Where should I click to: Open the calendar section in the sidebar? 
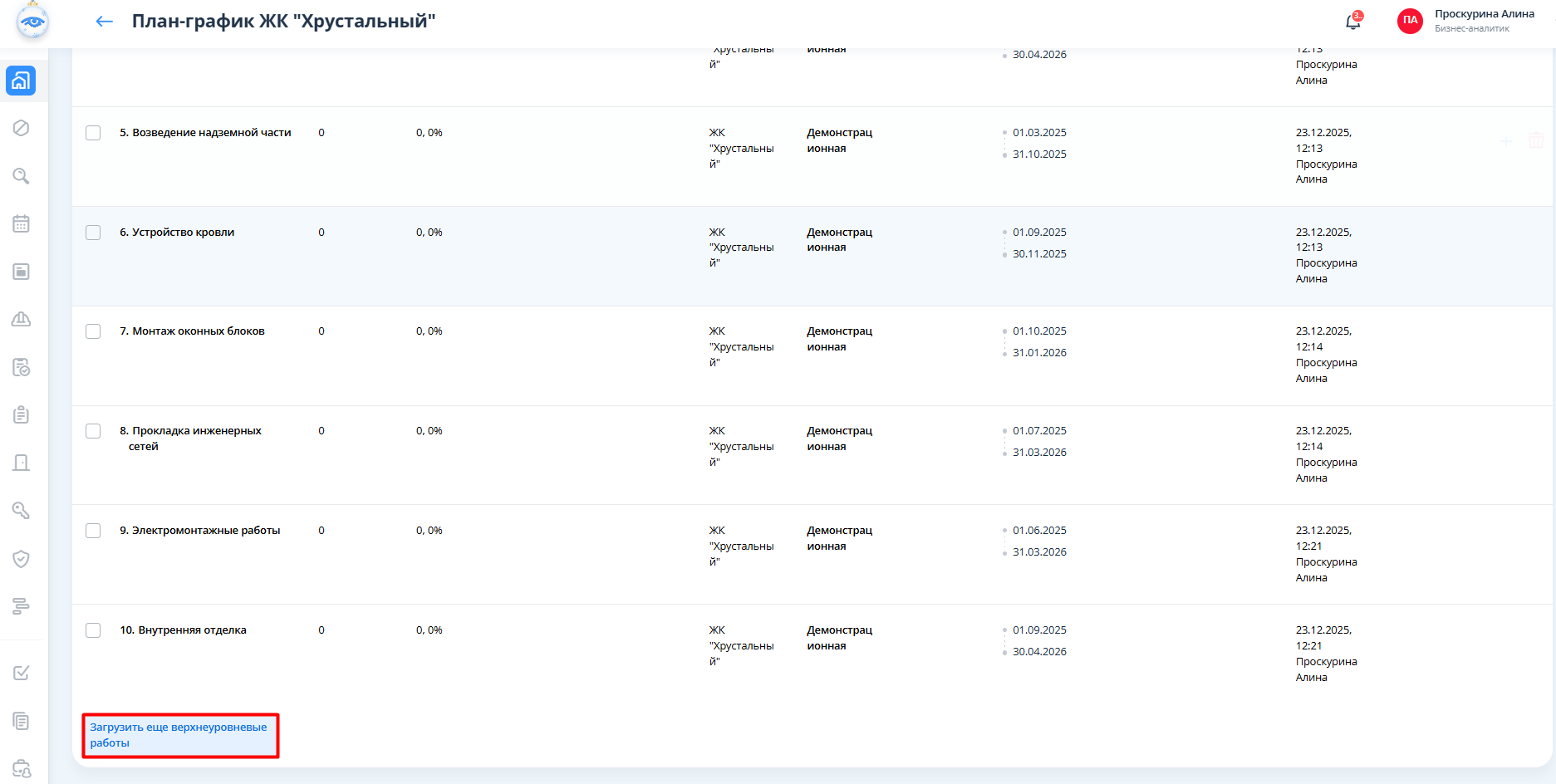[x=22, y=223]
